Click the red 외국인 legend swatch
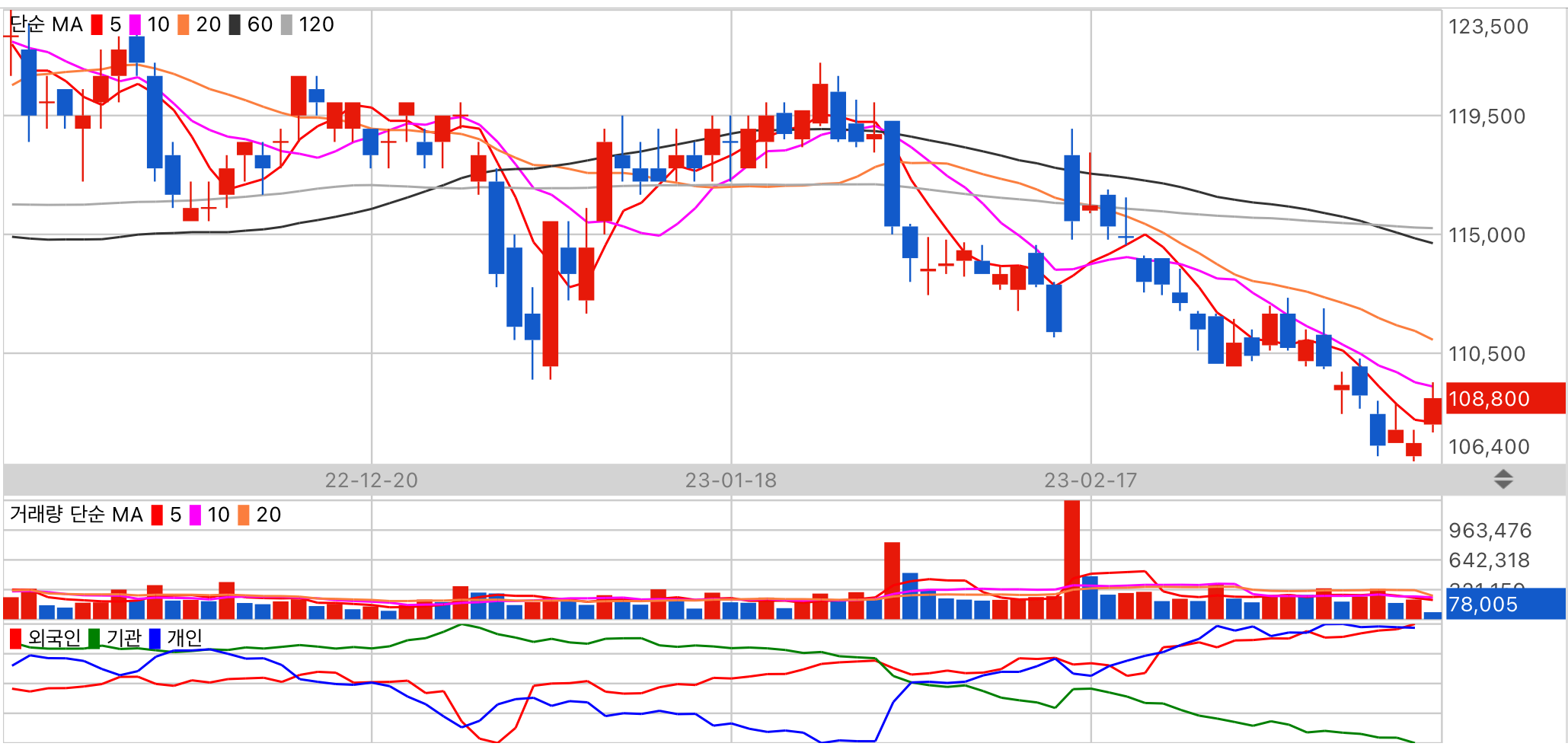The height and width of the screenshot is (756, 1568). tap(15, 638)
